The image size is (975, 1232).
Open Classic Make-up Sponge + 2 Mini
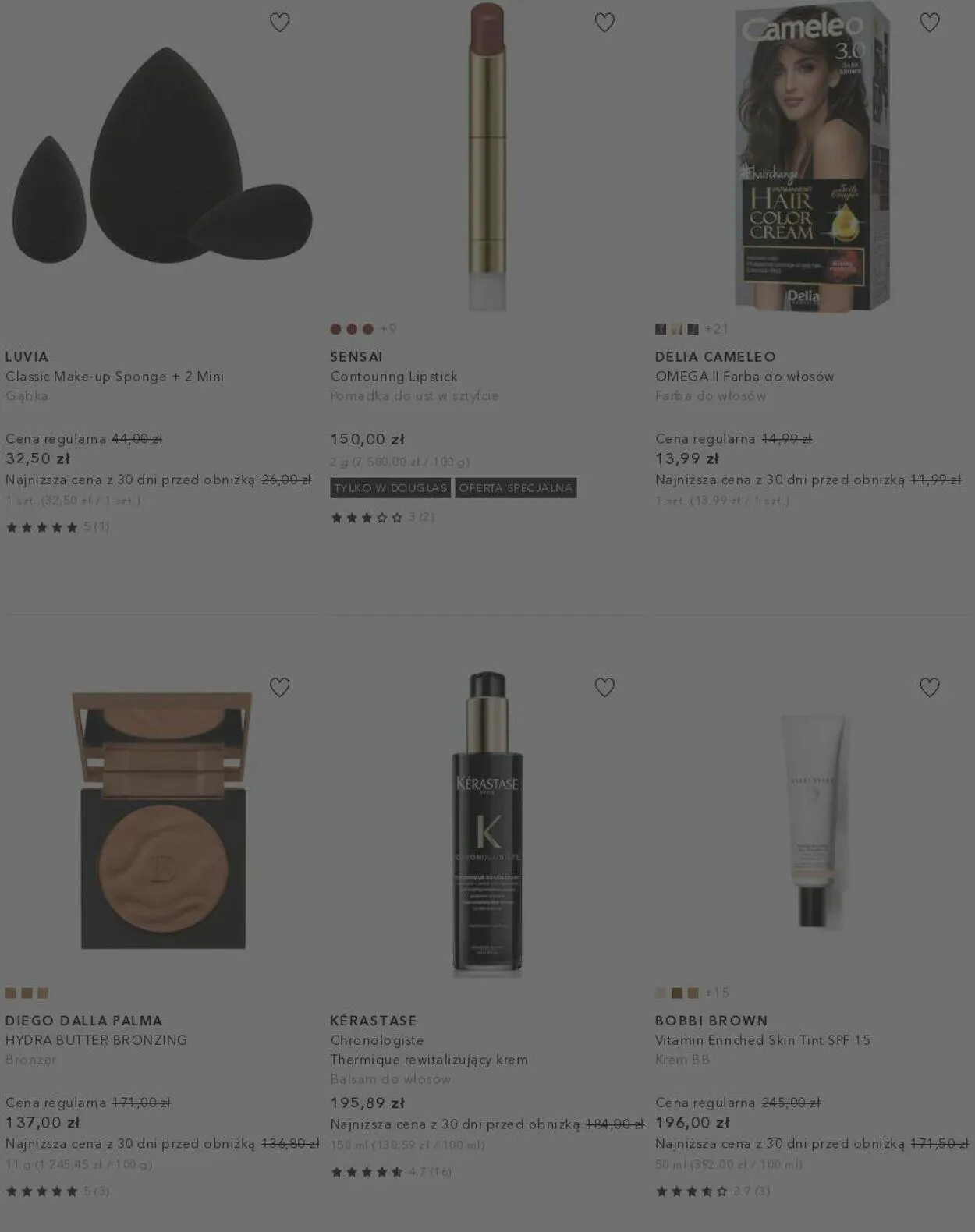point(115,376)
